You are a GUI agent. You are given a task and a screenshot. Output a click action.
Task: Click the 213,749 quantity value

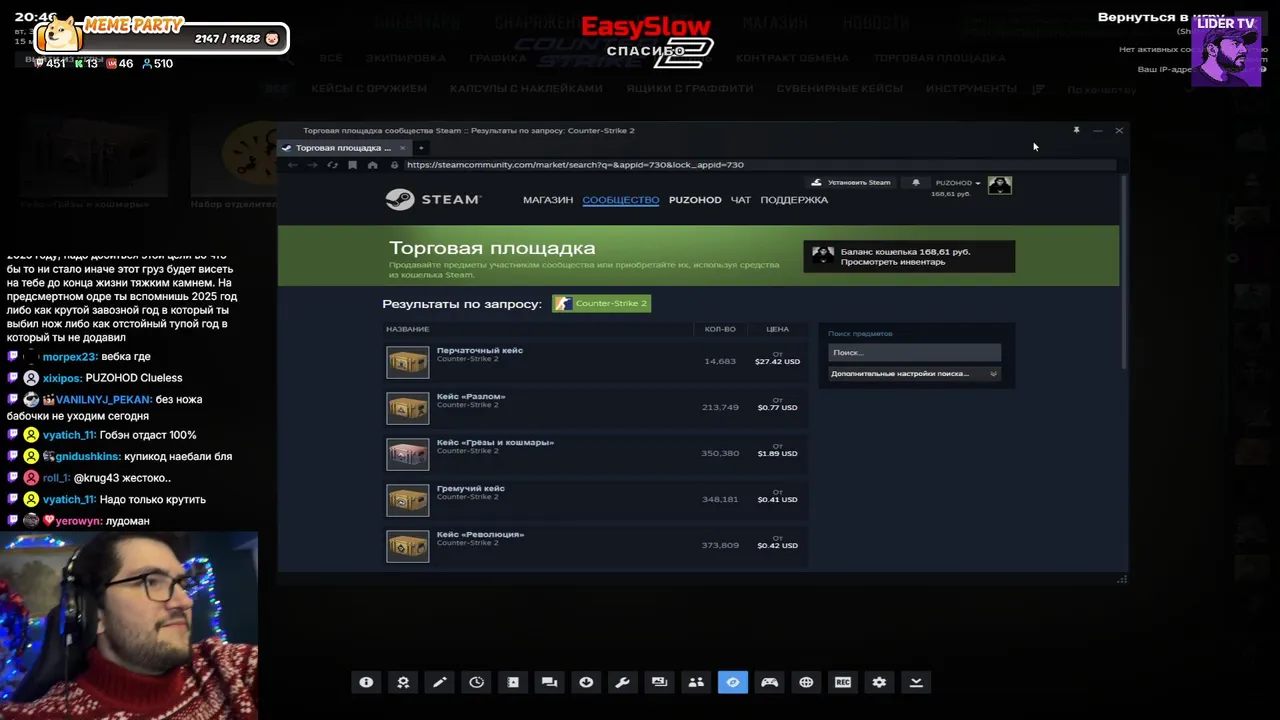pyautogui.click(x=720, y=408)
